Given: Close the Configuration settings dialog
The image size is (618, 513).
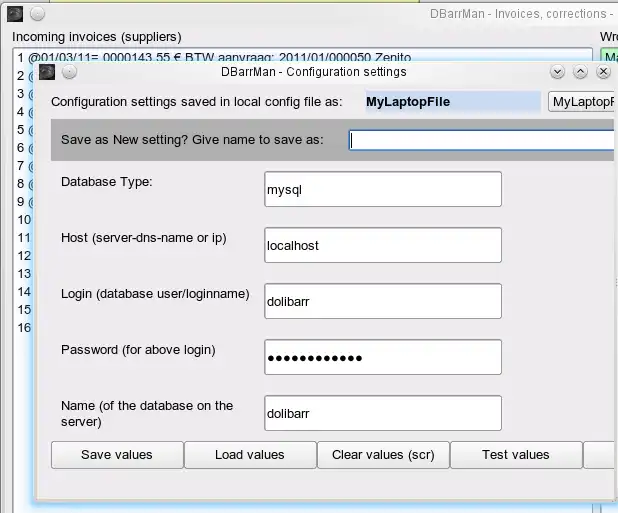Looking at the screenshot, I should tap(603, 72).
